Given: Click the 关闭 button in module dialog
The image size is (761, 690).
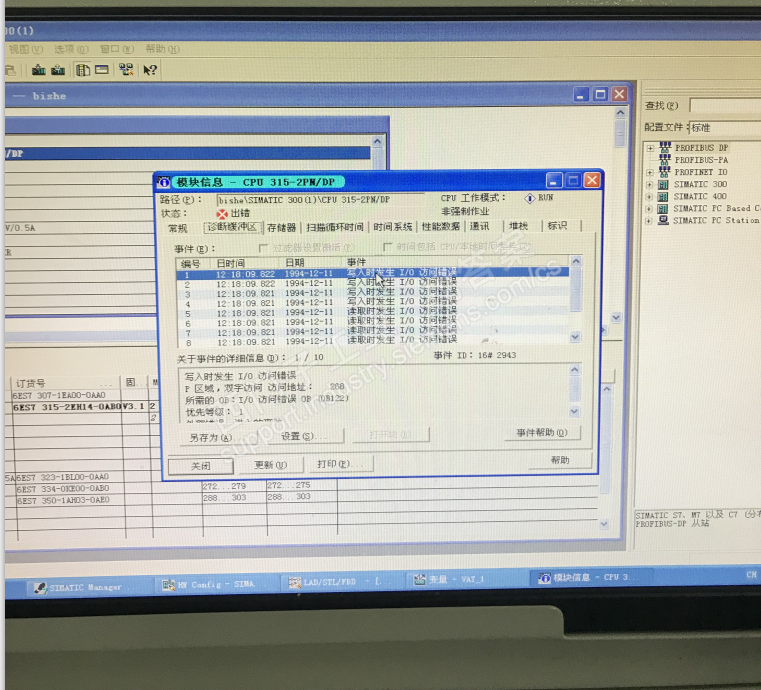Looking at the screenshot, I should [x=200, y=466].
